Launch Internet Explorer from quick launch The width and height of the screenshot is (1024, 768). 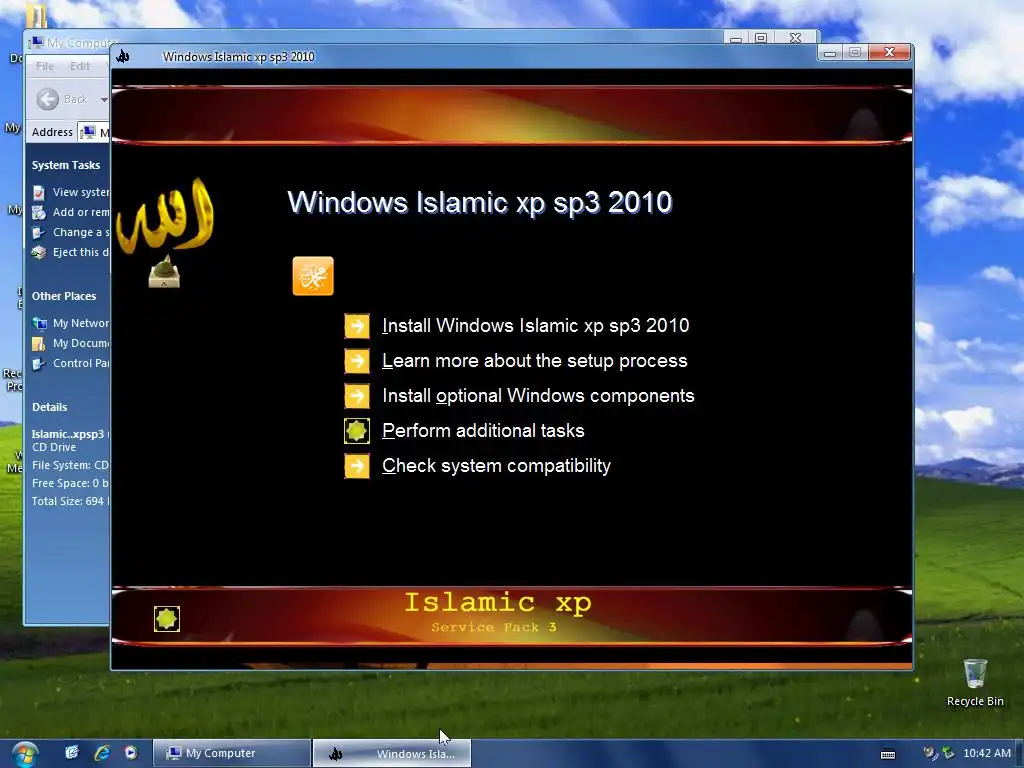[102, 753]
